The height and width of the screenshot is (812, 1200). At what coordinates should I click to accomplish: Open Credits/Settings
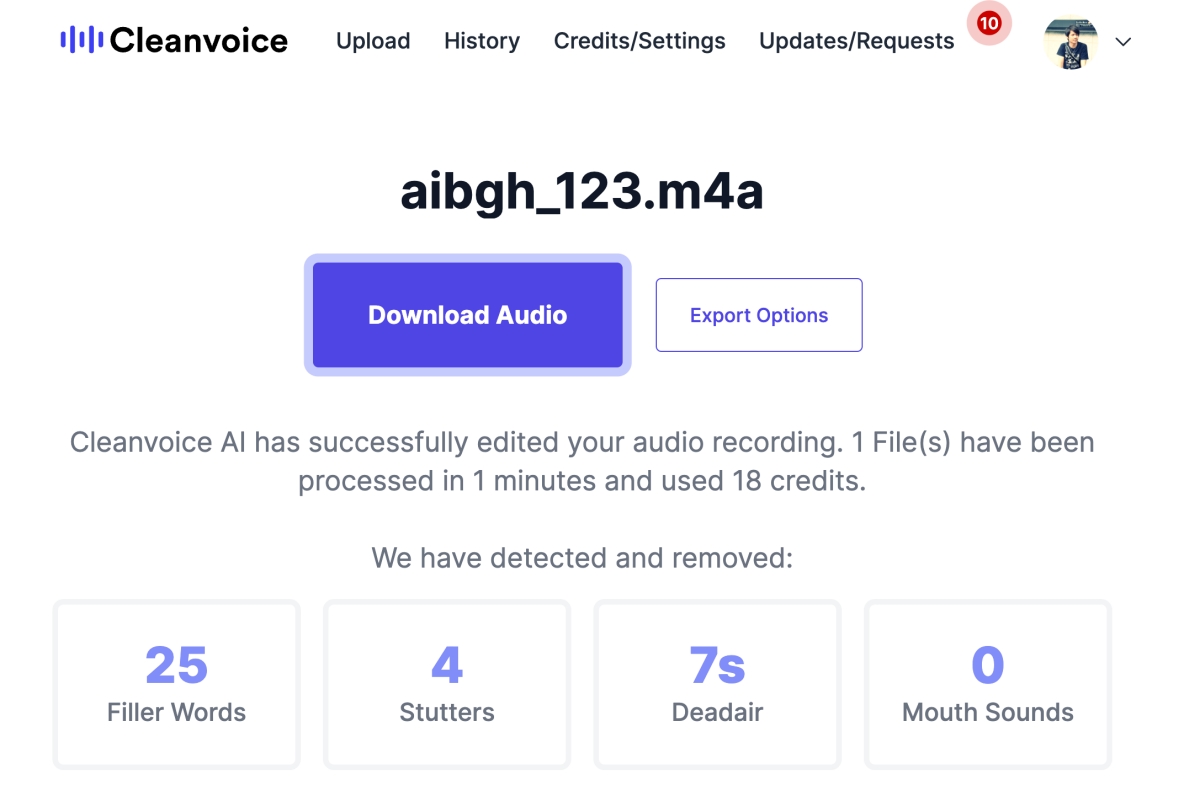pos(640,41)
